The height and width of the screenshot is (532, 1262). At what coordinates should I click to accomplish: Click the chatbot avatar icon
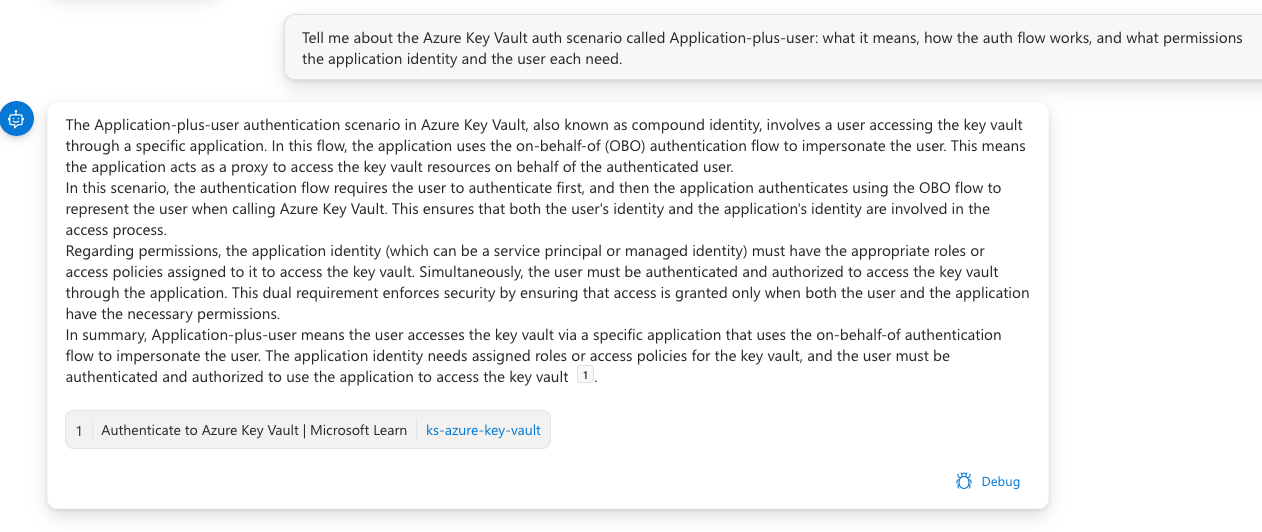click(x=17, y=118)
